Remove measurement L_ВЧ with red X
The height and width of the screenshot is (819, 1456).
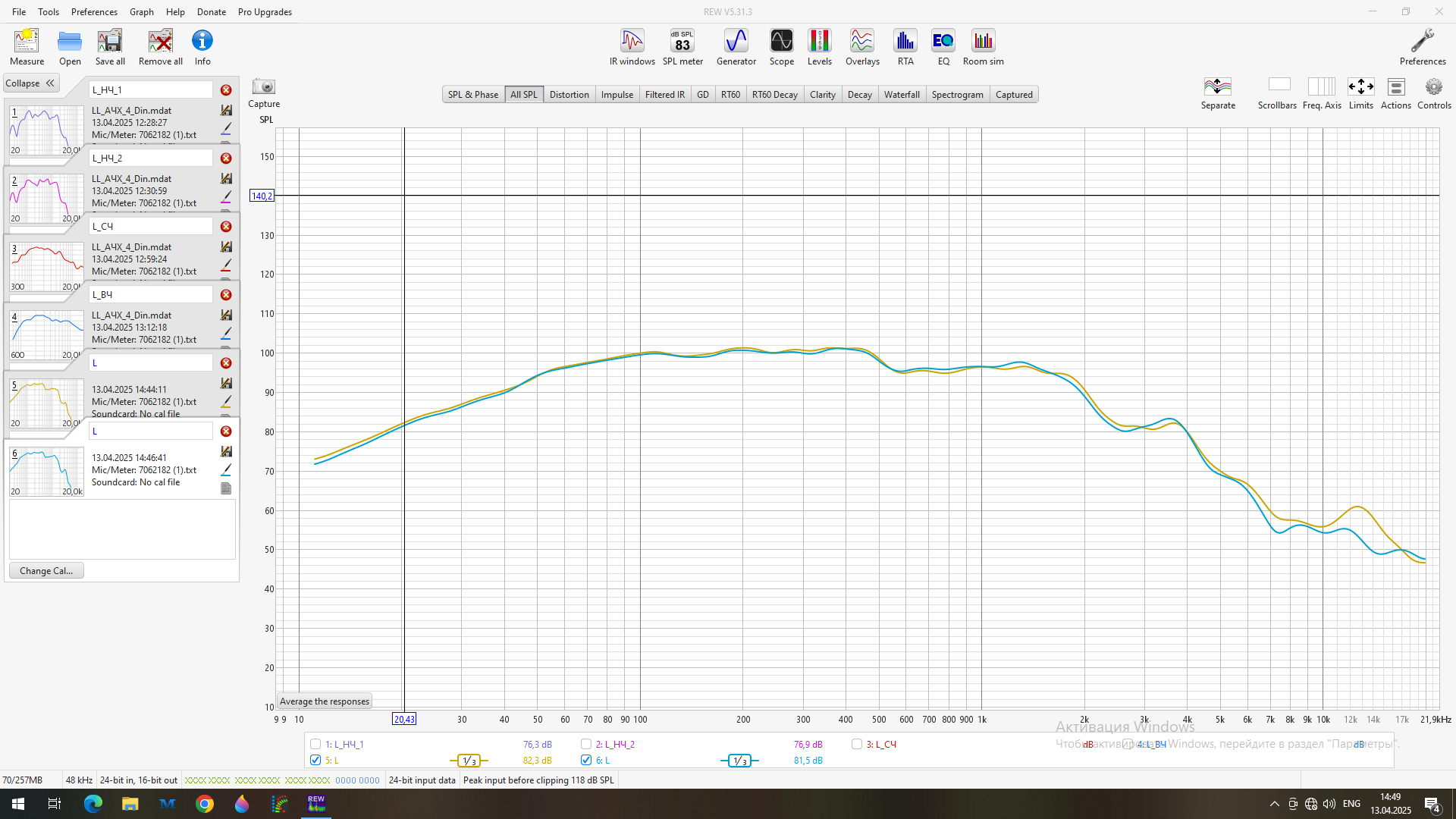226,295
